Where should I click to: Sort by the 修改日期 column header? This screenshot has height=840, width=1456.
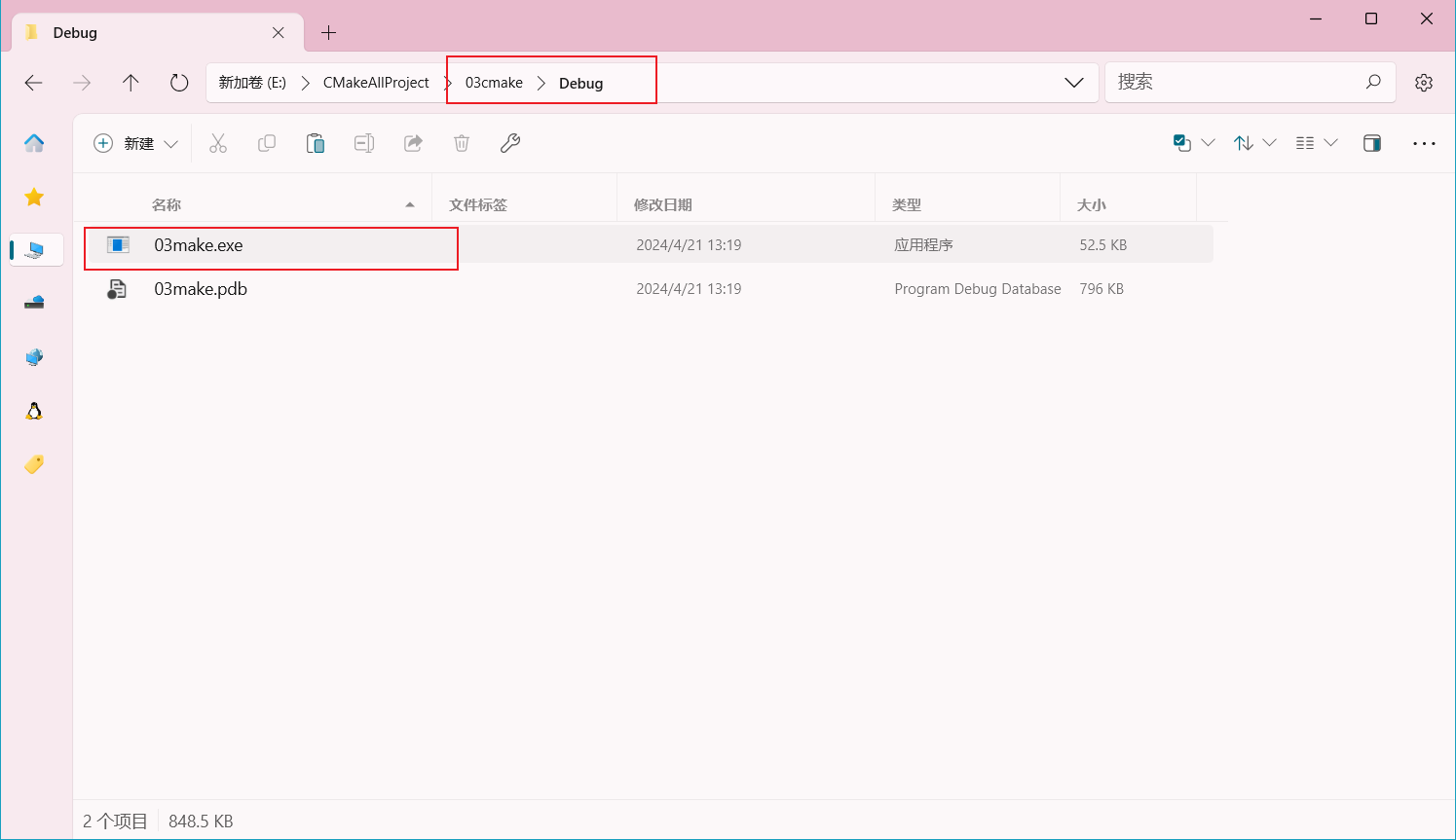pos(663,204)
